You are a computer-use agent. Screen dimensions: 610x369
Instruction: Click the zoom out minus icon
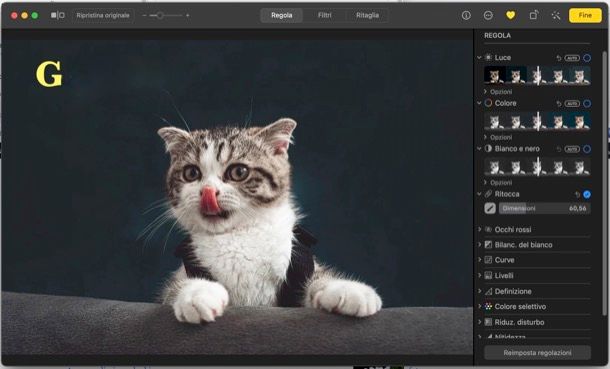click(x=144, y=16)
